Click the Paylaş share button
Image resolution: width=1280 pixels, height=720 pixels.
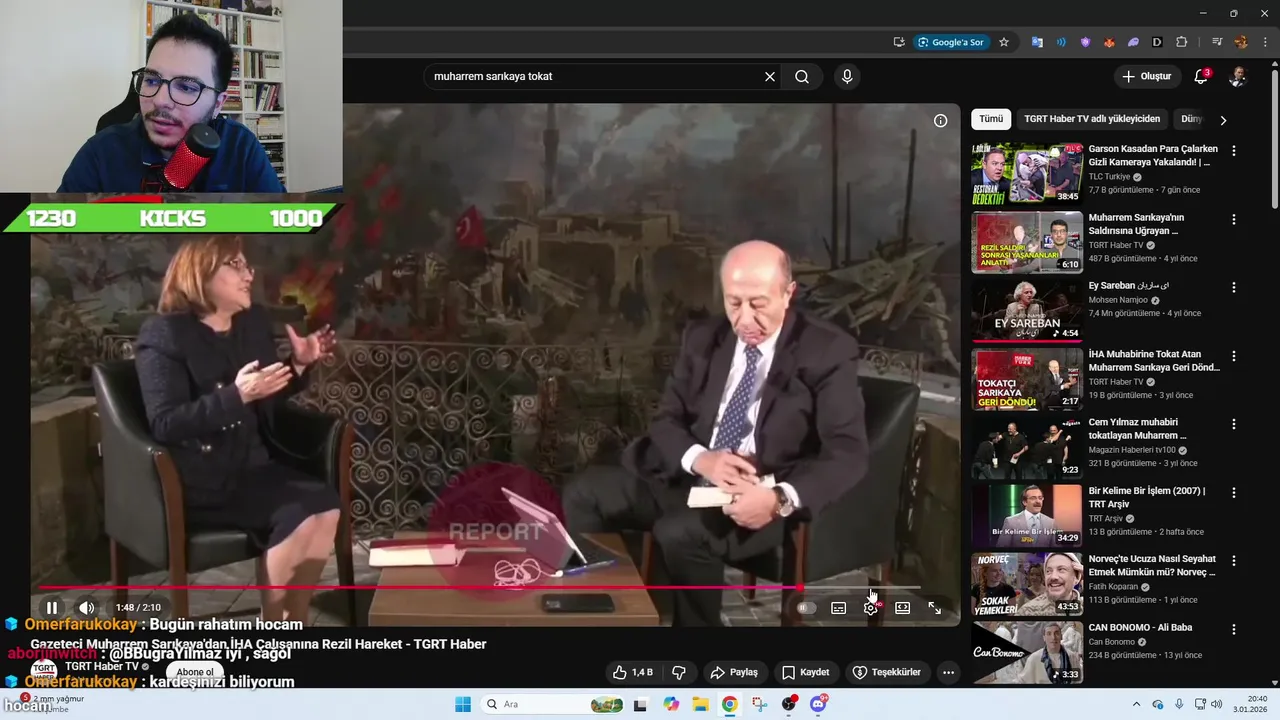tap(735, 672)
